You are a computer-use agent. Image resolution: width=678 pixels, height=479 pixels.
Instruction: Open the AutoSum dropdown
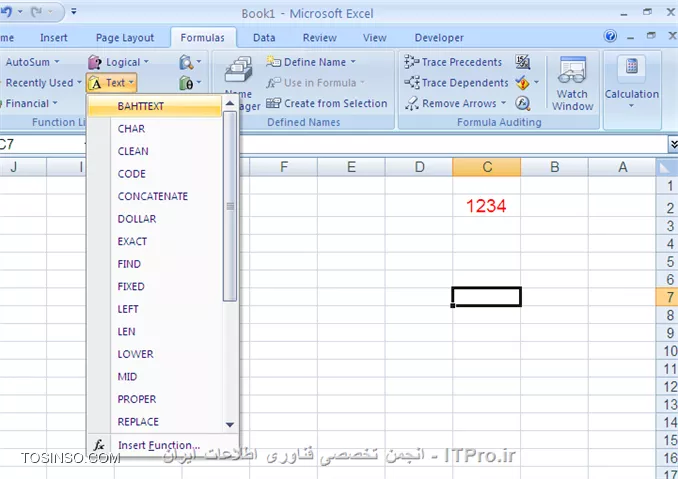pos(32,62)
